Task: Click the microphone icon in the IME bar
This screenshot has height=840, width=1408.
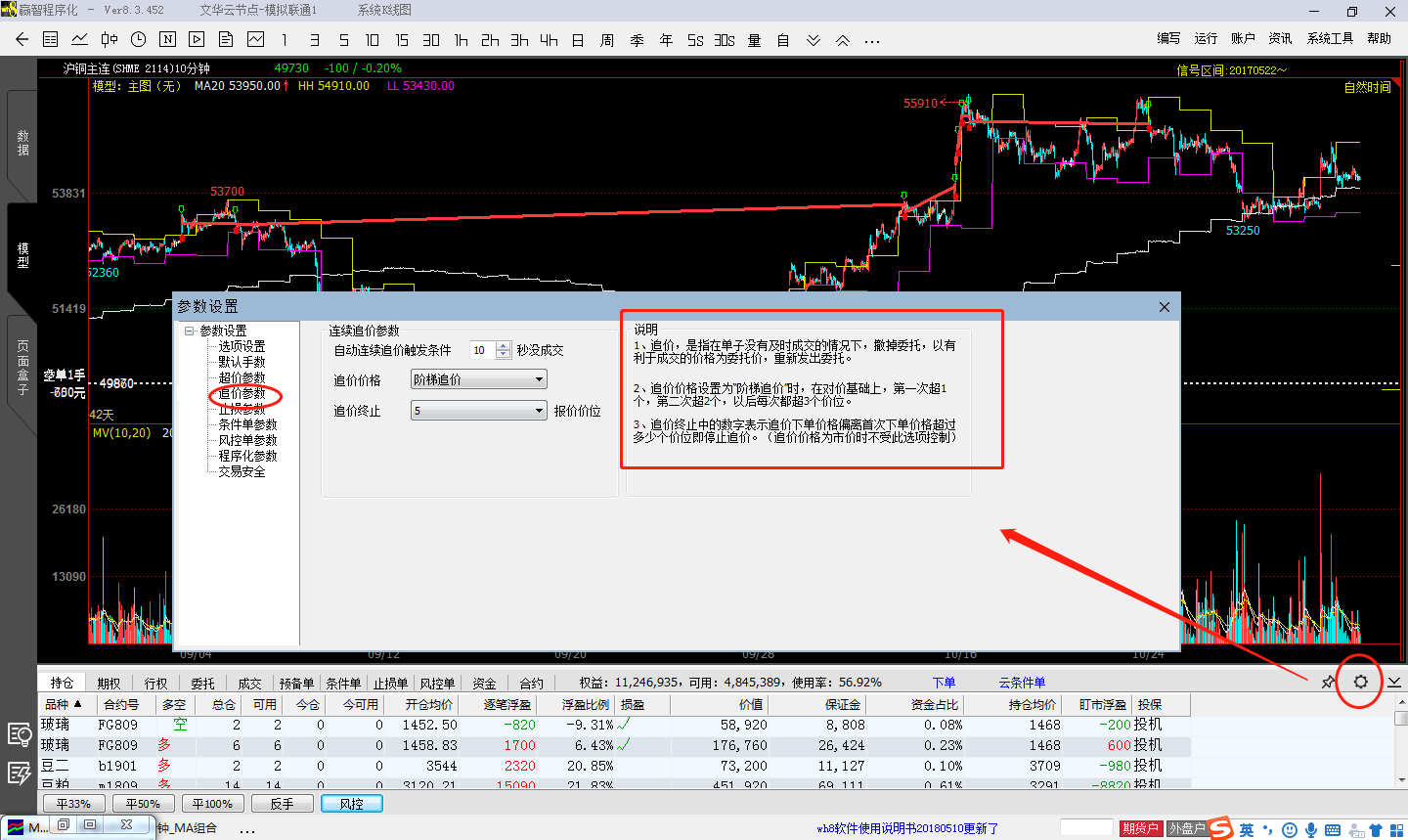Action: pos(1311,830)
